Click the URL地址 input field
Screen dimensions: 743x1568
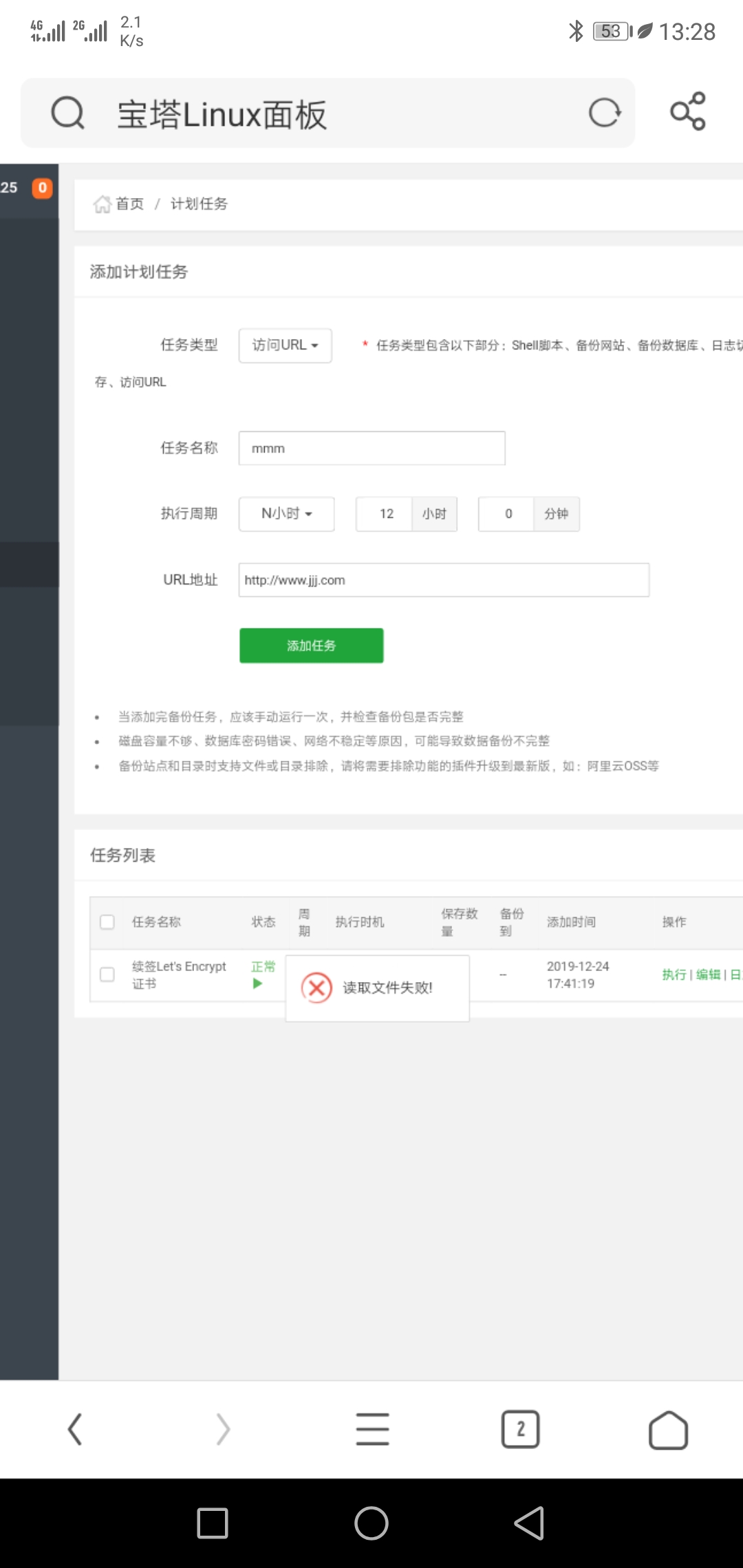(x=444, y=580)
